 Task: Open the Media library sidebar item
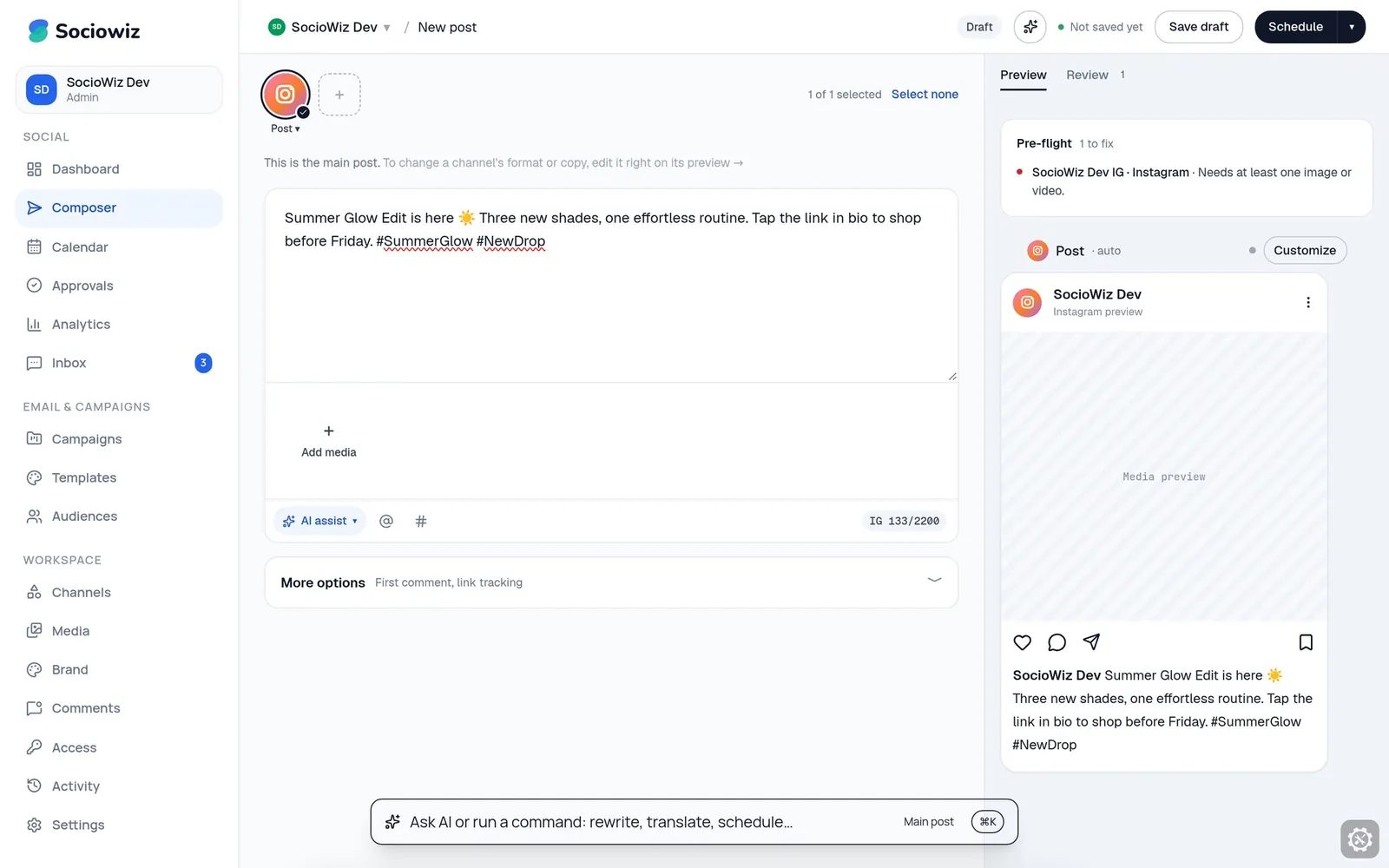click(119, 631)
